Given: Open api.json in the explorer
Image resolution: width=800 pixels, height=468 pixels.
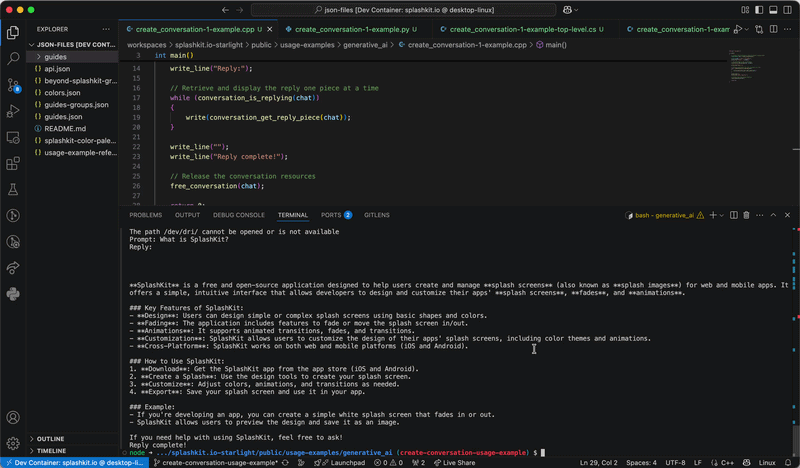Looking at the screenshot, I should click(72, 68).
